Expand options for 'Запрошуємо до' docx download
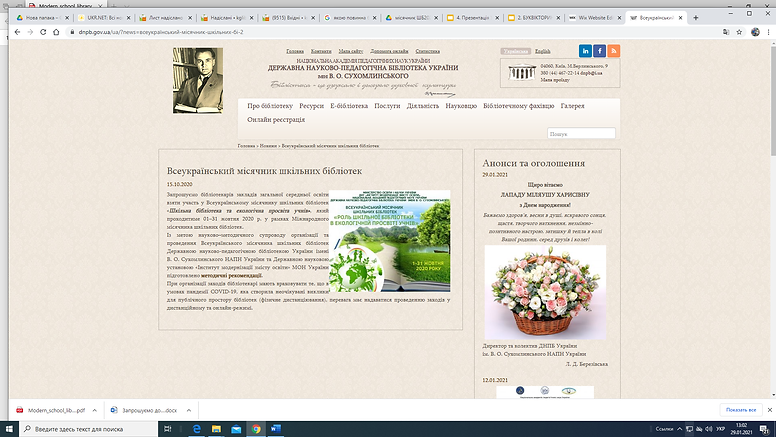Image resolution: width=776 pixels, height=437 pixels. tap(189, 410)
